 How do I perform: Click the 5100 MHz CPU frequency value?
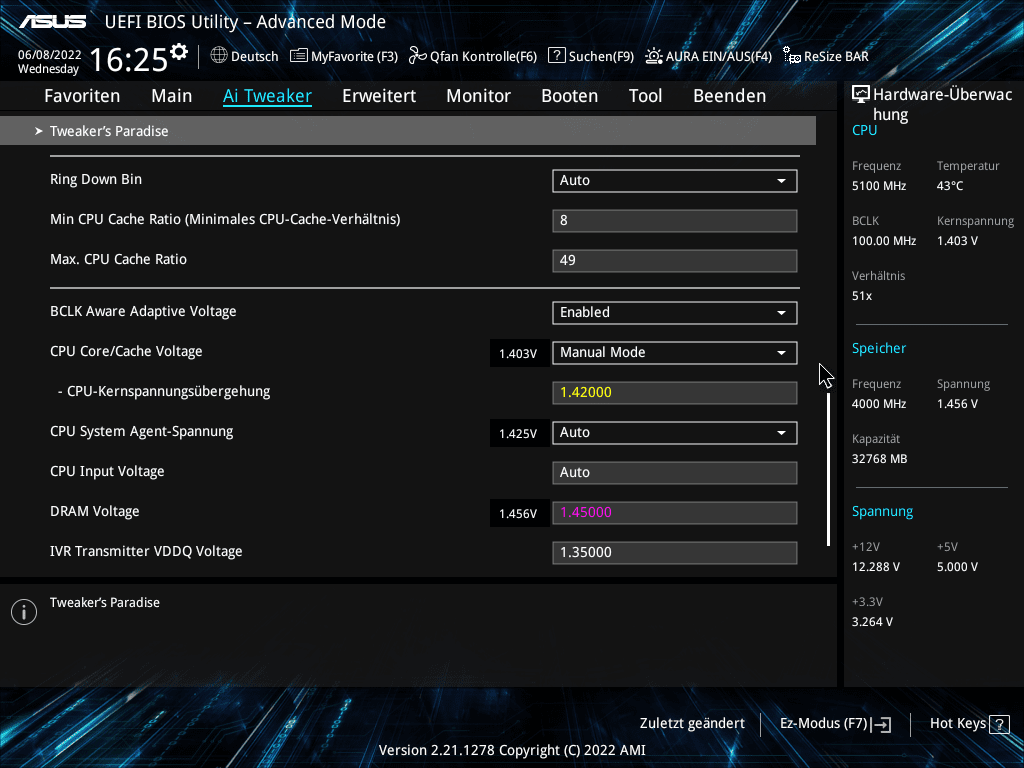pos(879,186)
